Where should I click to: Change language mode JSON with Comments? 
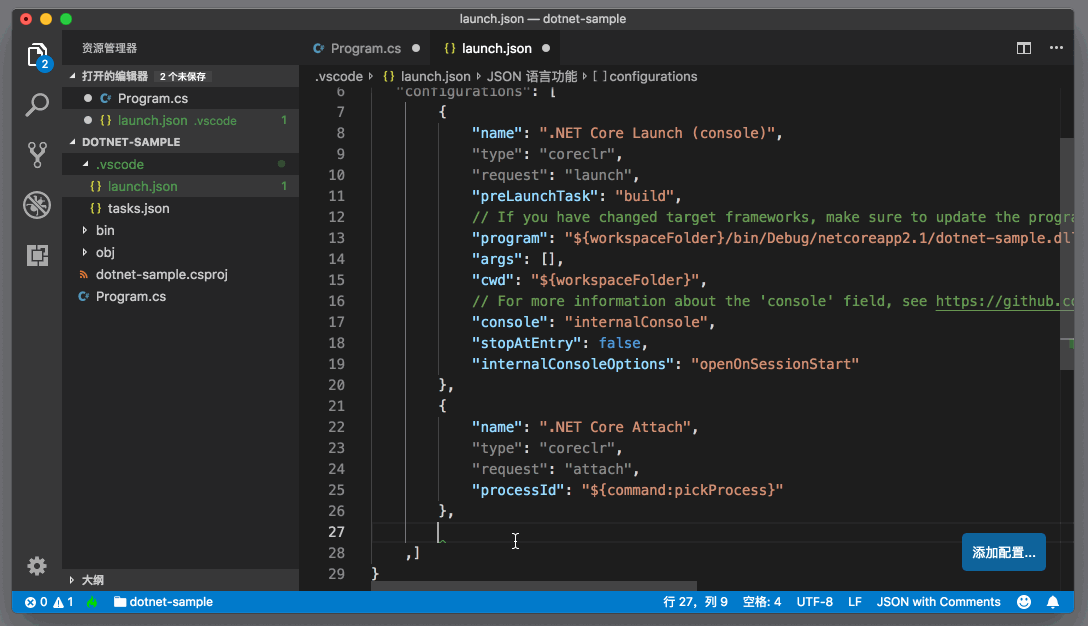[938, 602]
